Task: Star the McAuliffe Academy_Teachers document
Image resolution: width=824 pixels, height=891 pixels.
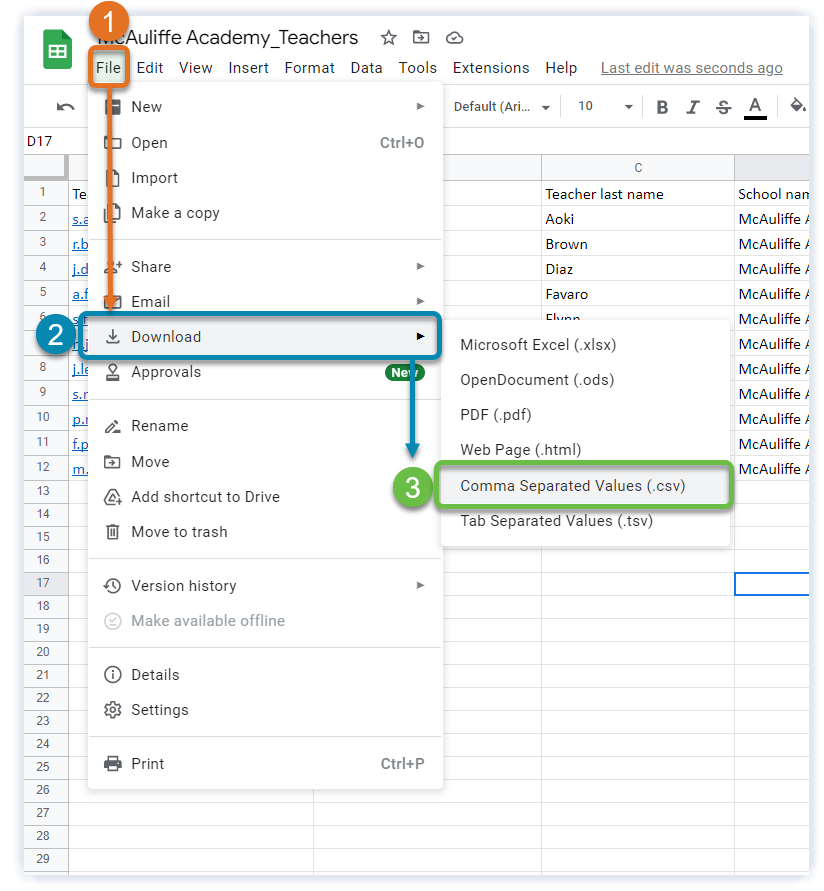Action: tap(389, 38)
